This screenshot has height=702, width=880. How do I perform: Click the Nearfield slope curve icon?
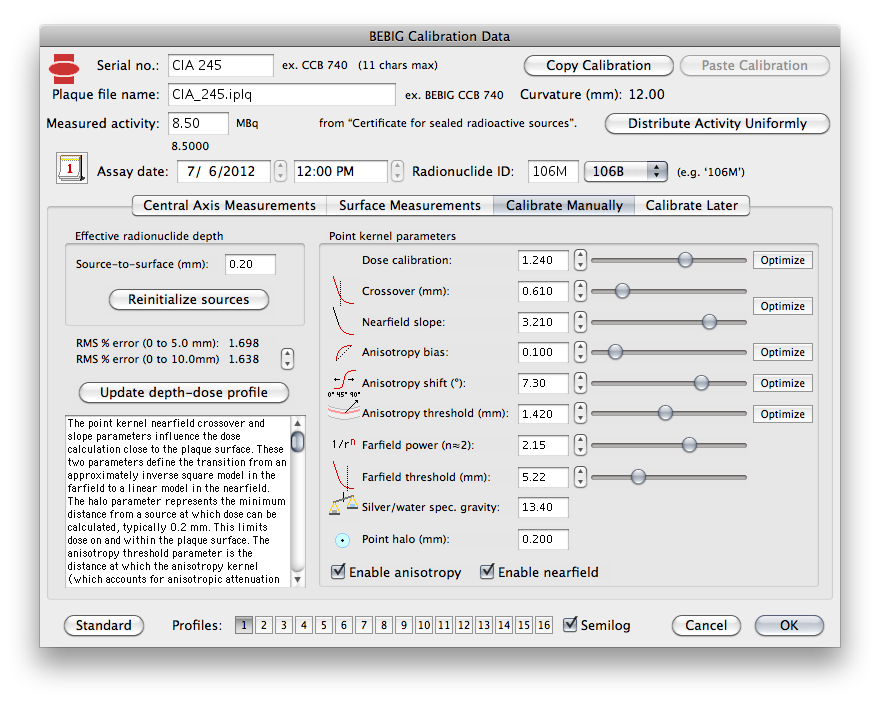pyautogui.click(x=343, y=321)
